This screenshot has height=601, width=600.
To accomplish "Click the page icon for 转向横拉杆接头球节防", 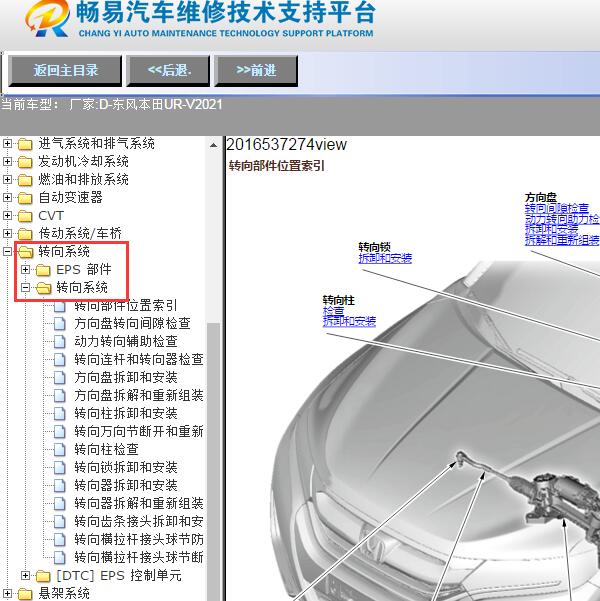I will [x=59, y=540].
